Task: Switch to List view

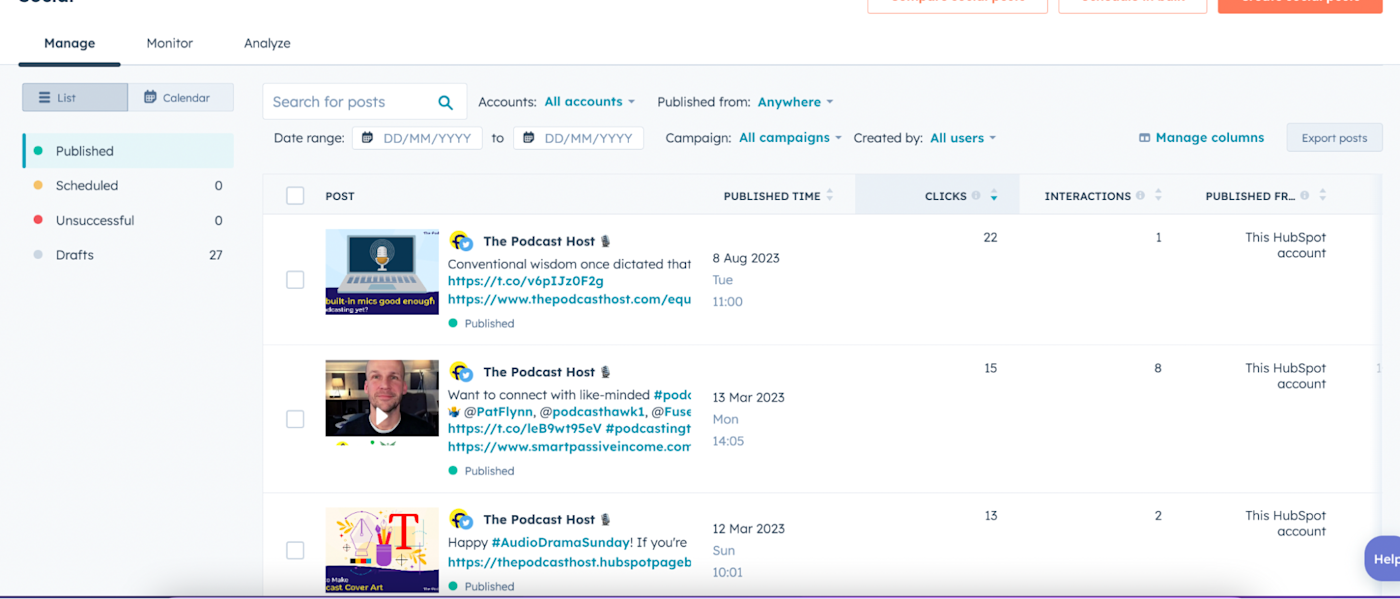Action: click(75, 97)
